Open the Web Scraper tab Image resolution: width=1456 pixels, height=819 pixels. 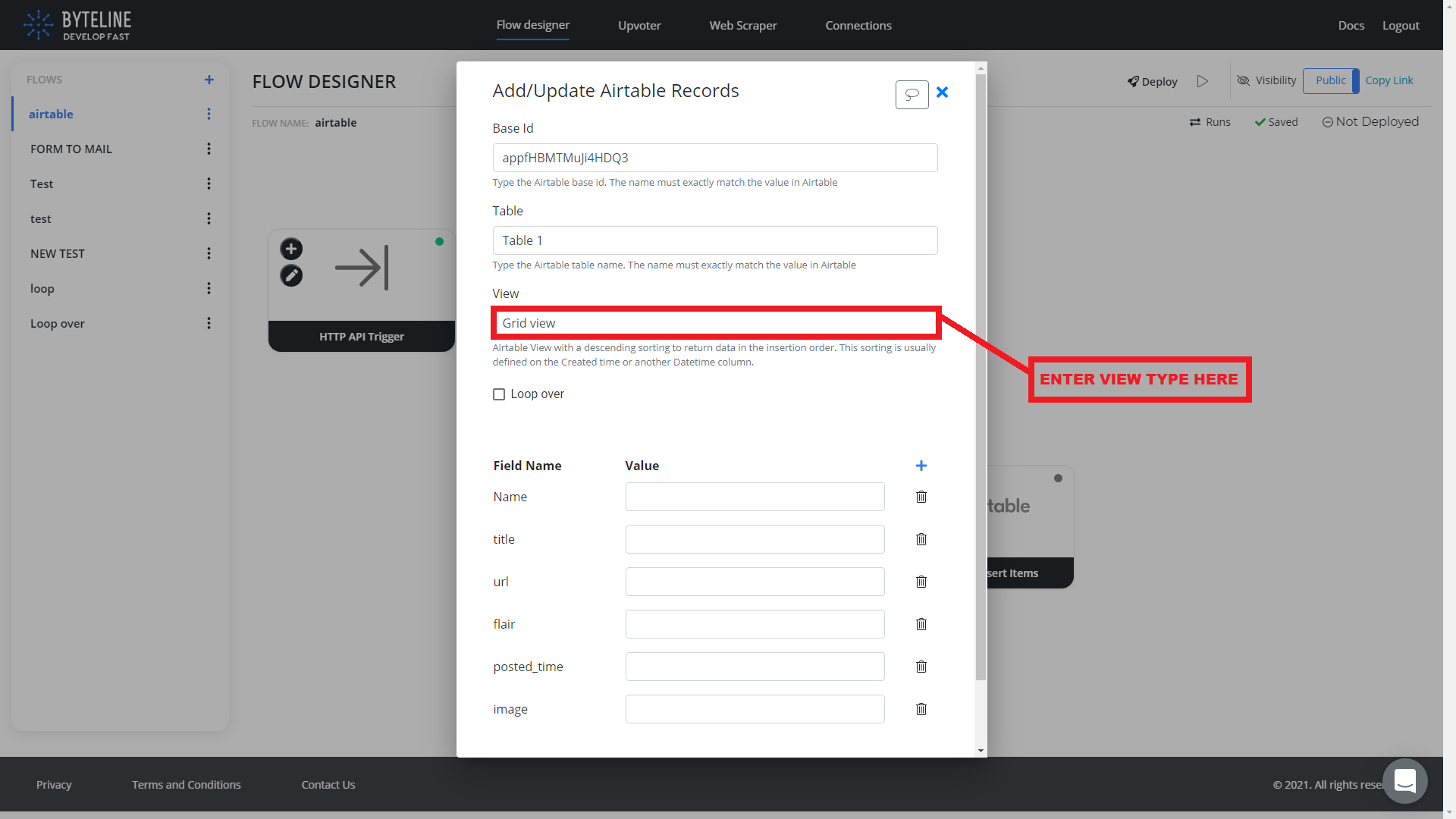point(743,25)
